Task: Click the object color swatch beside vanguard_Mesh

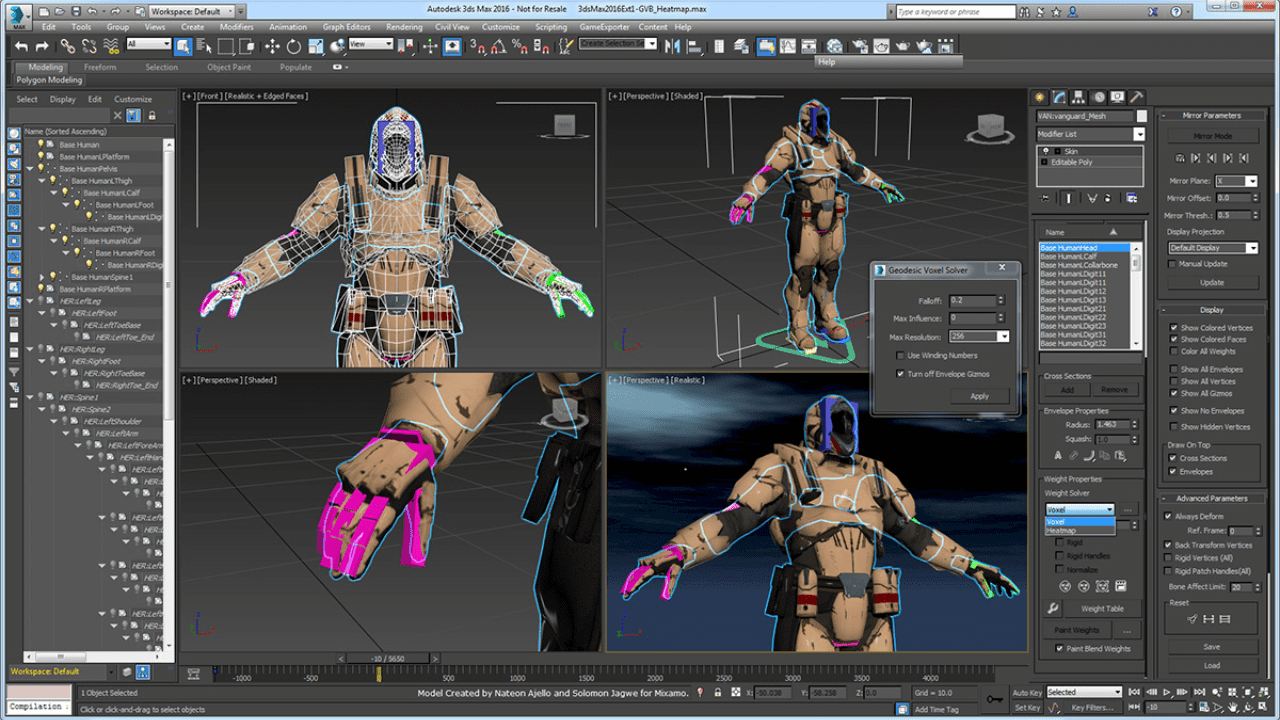Action: click(1142, 116)
